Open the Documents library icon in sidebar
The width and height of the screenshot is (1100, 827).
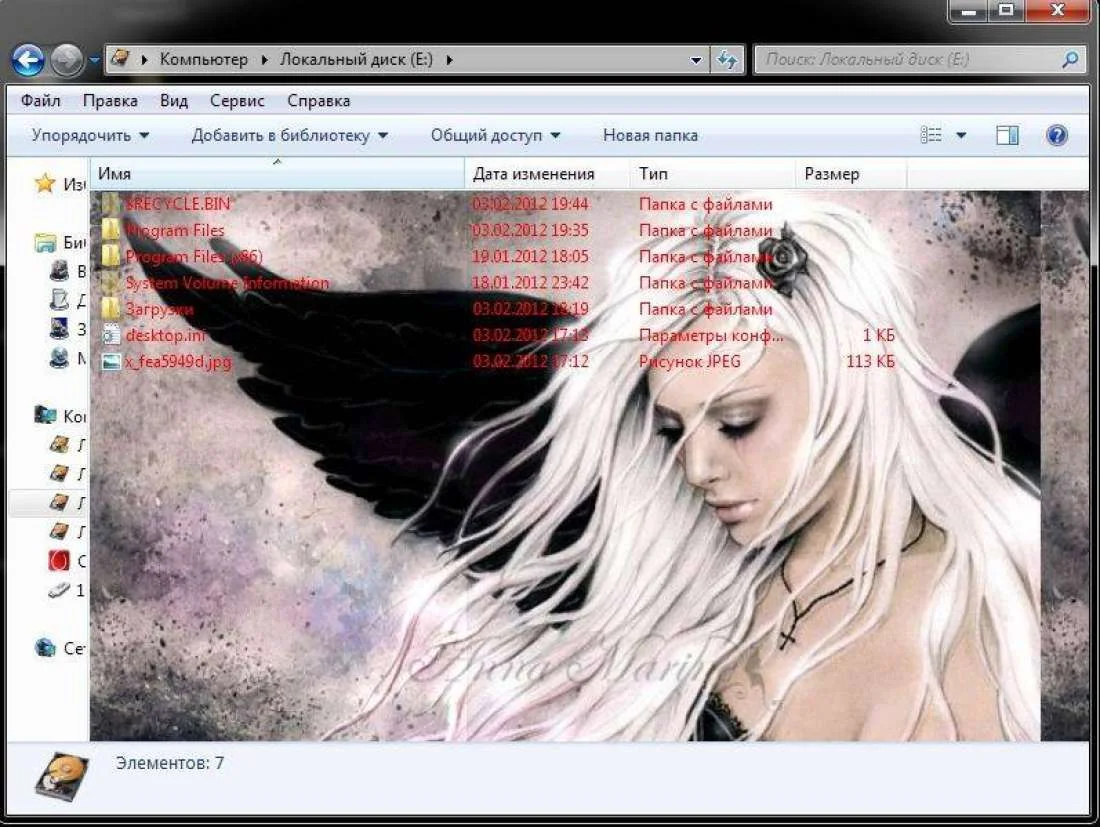[60, 300]
